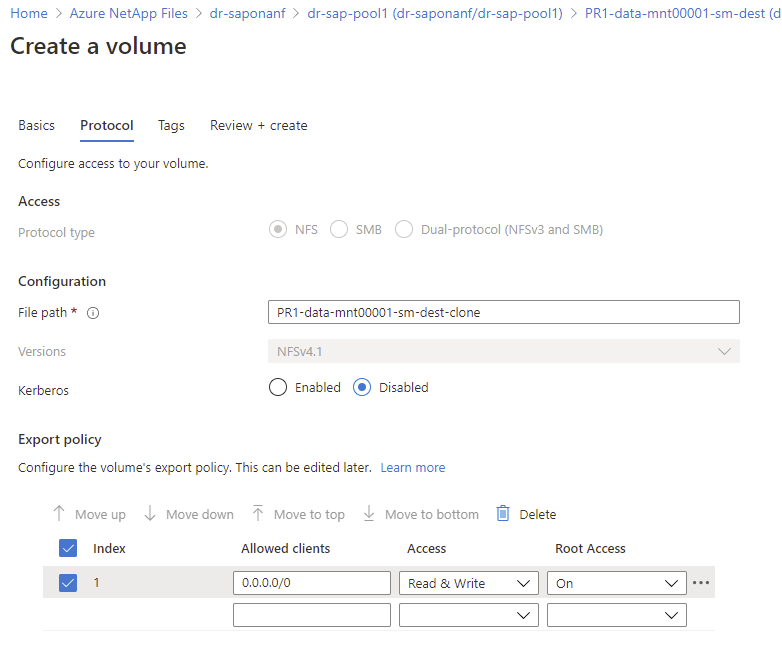This screenshot has width=782, height=655.
Task: Select the Kerberos Enabled radio button
Action: (278, 387)
